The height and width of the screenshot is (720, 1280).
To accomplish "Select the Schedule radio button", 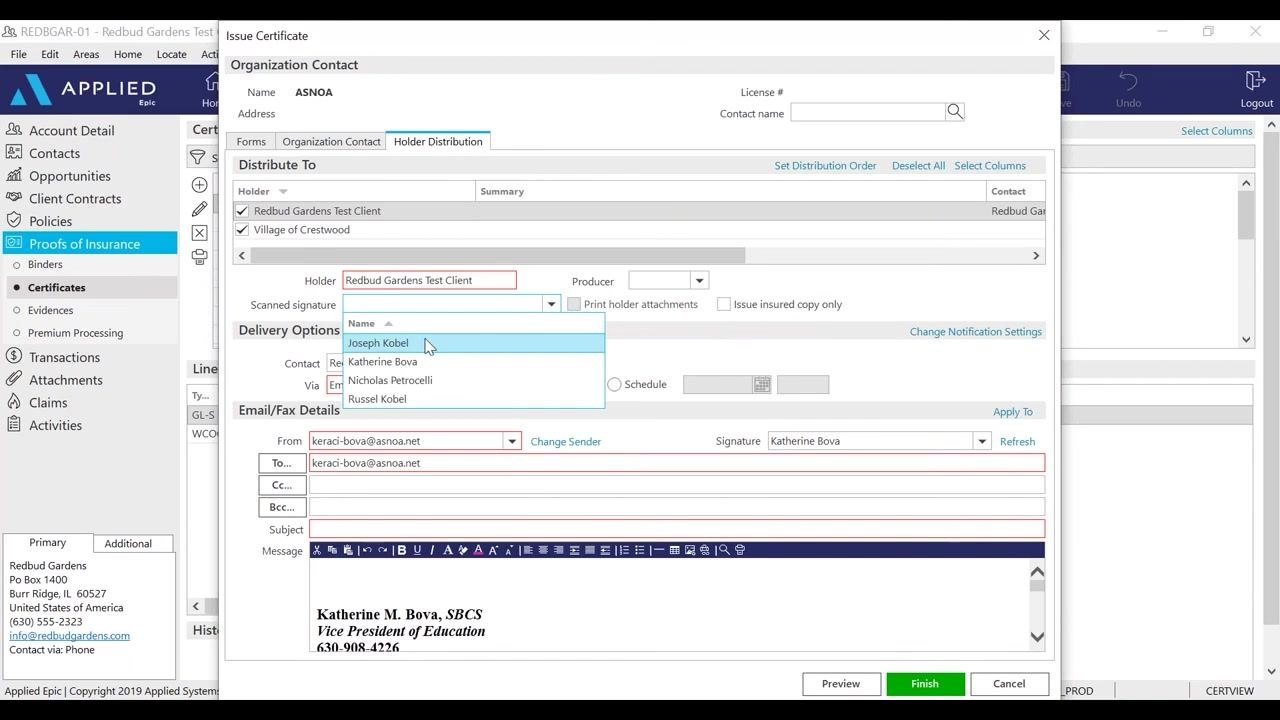I will [x=615, y=384].
